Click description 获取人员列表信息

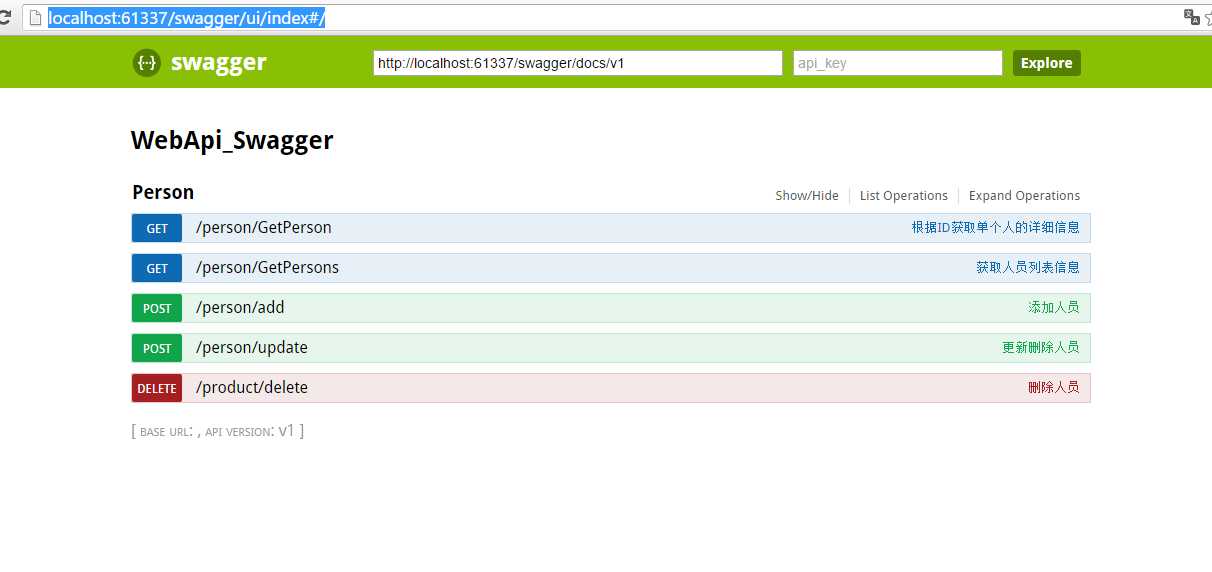click(1028, 268)
